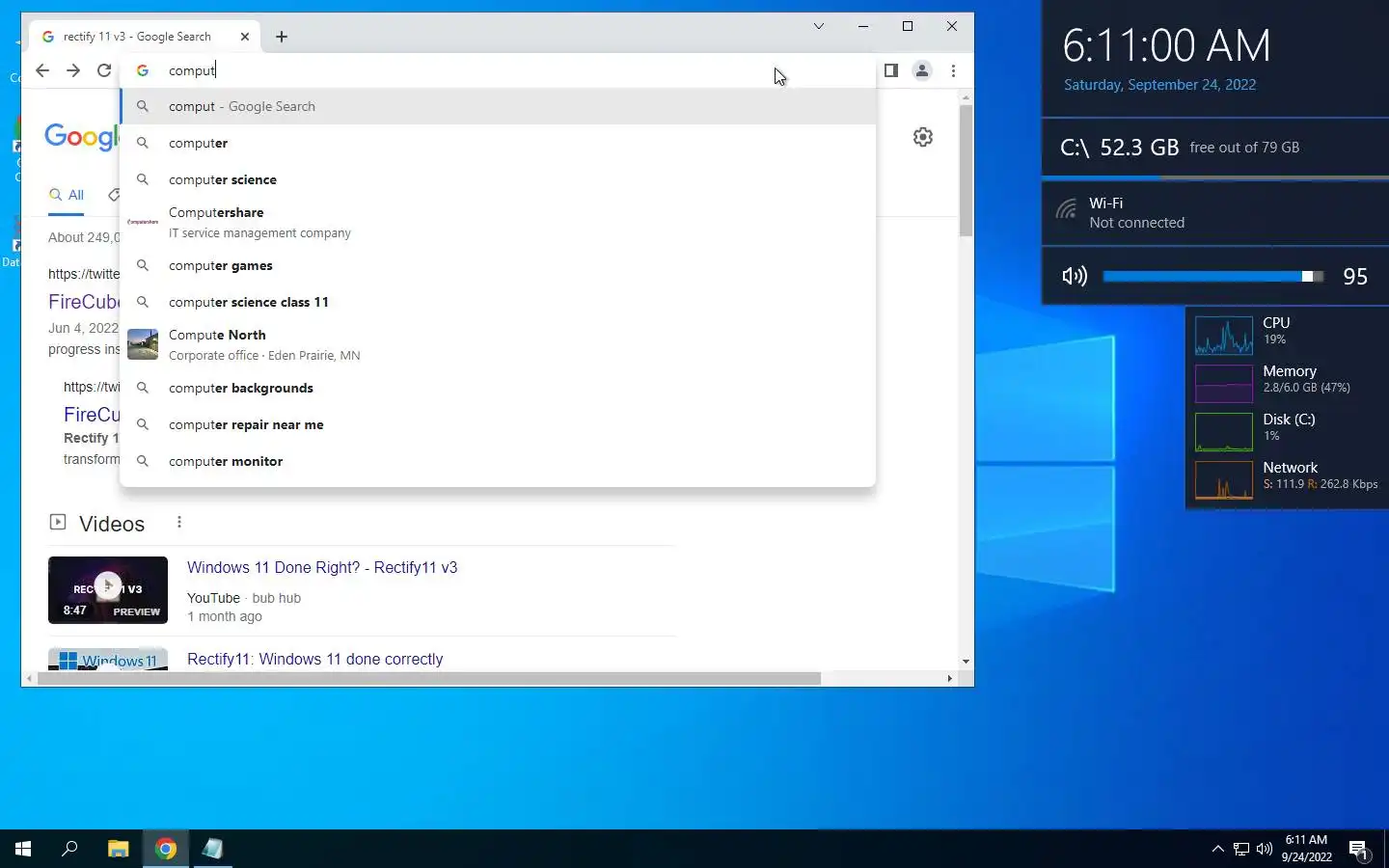Pick 'computer repair near me' suggestion
This screenshot has height=868, width=1389.
498,424
